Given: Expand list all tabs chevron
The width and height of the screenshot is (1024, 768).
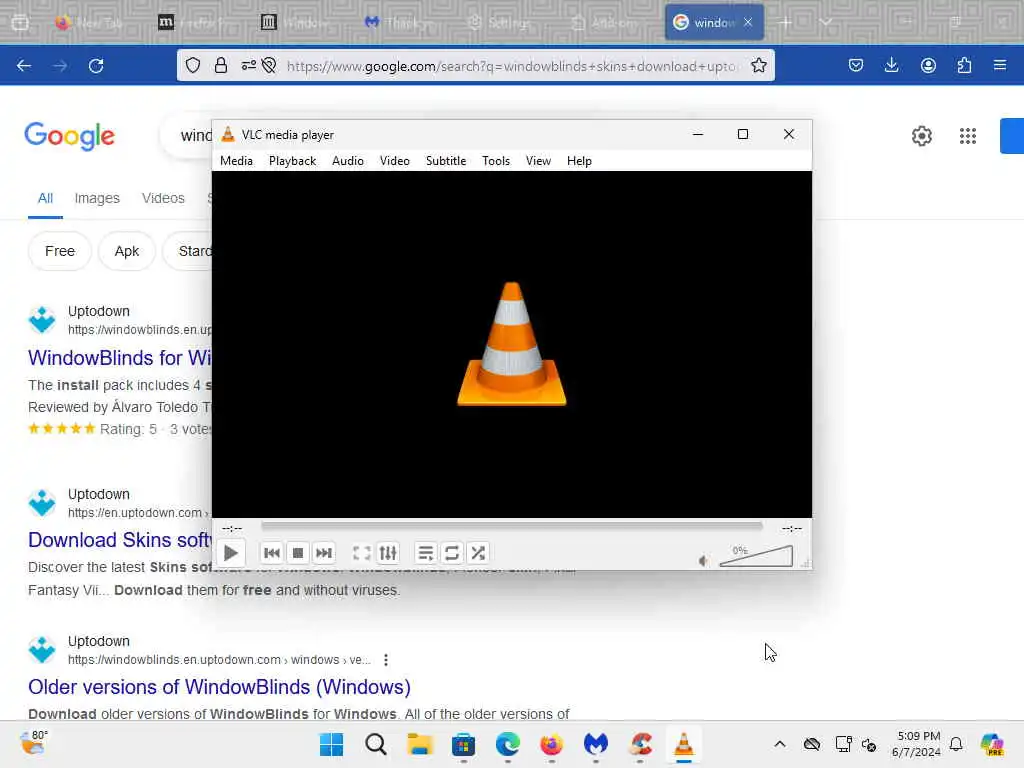Looking at the screenshot, I should point(825,22).
